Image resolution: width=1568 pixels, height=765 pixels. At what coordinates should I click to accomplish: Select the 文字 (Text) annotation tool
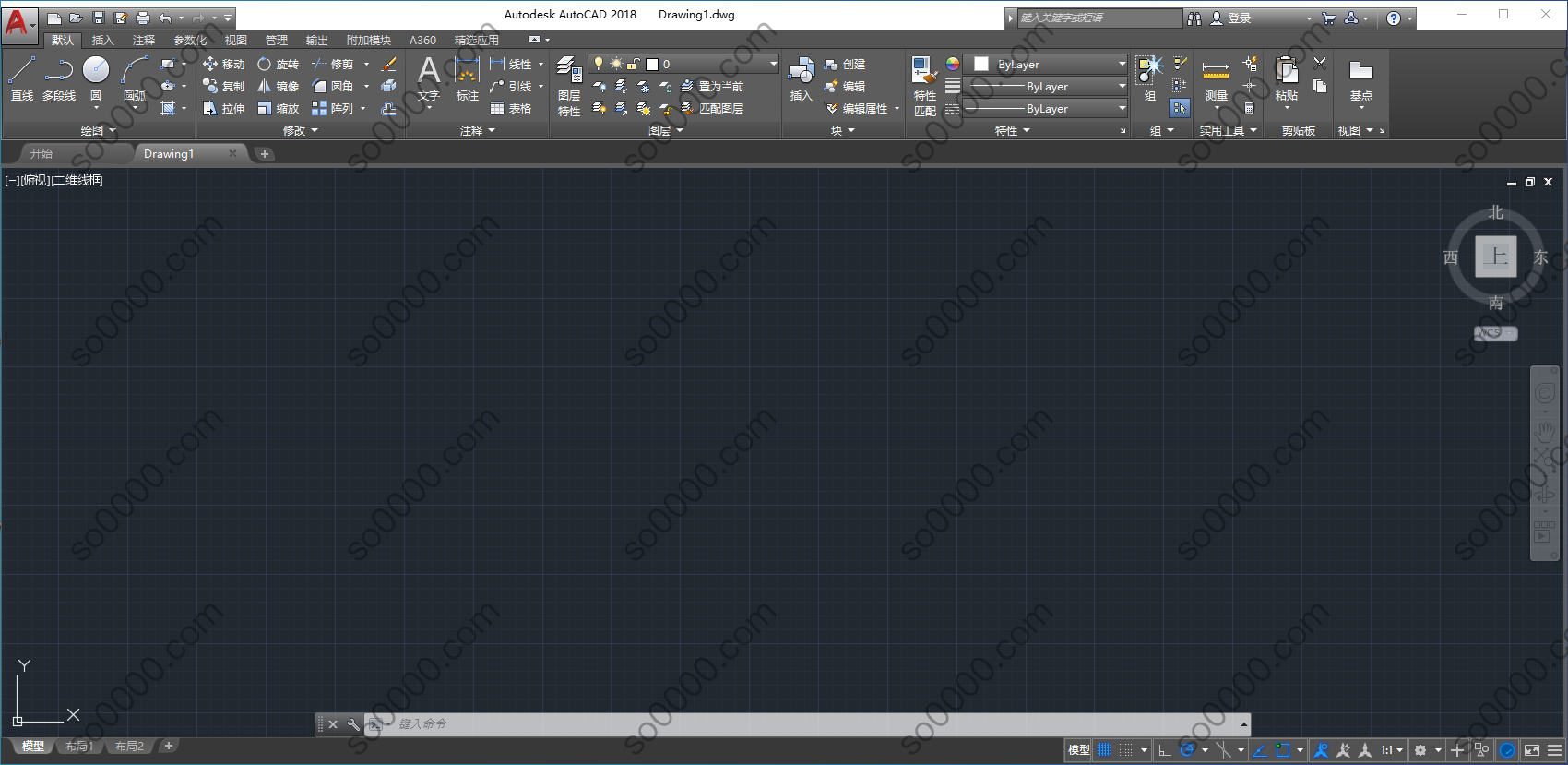tap(429, 78)
